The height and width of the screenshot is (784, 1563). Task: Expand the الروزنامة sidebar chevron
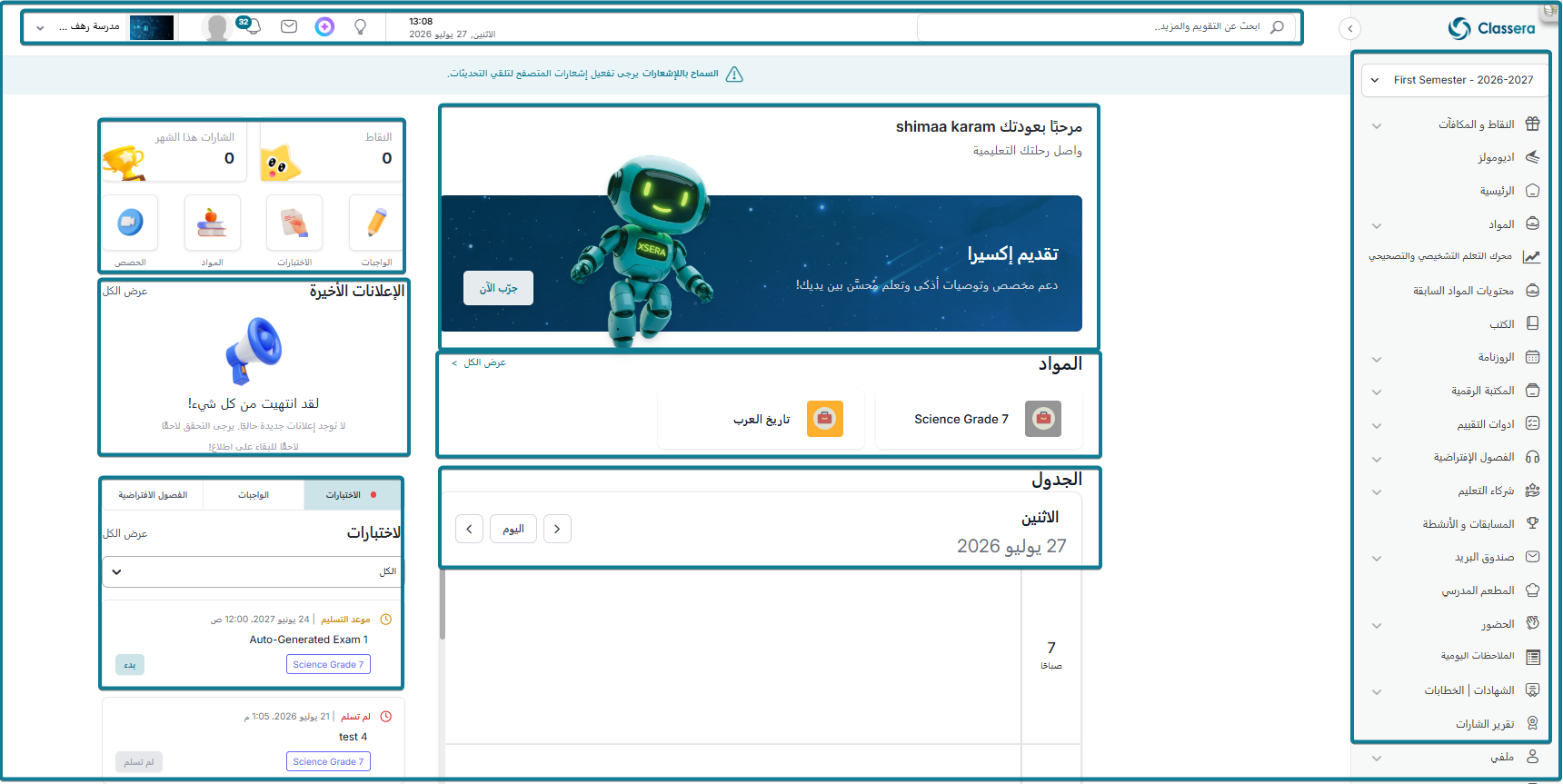(1377, 359)
